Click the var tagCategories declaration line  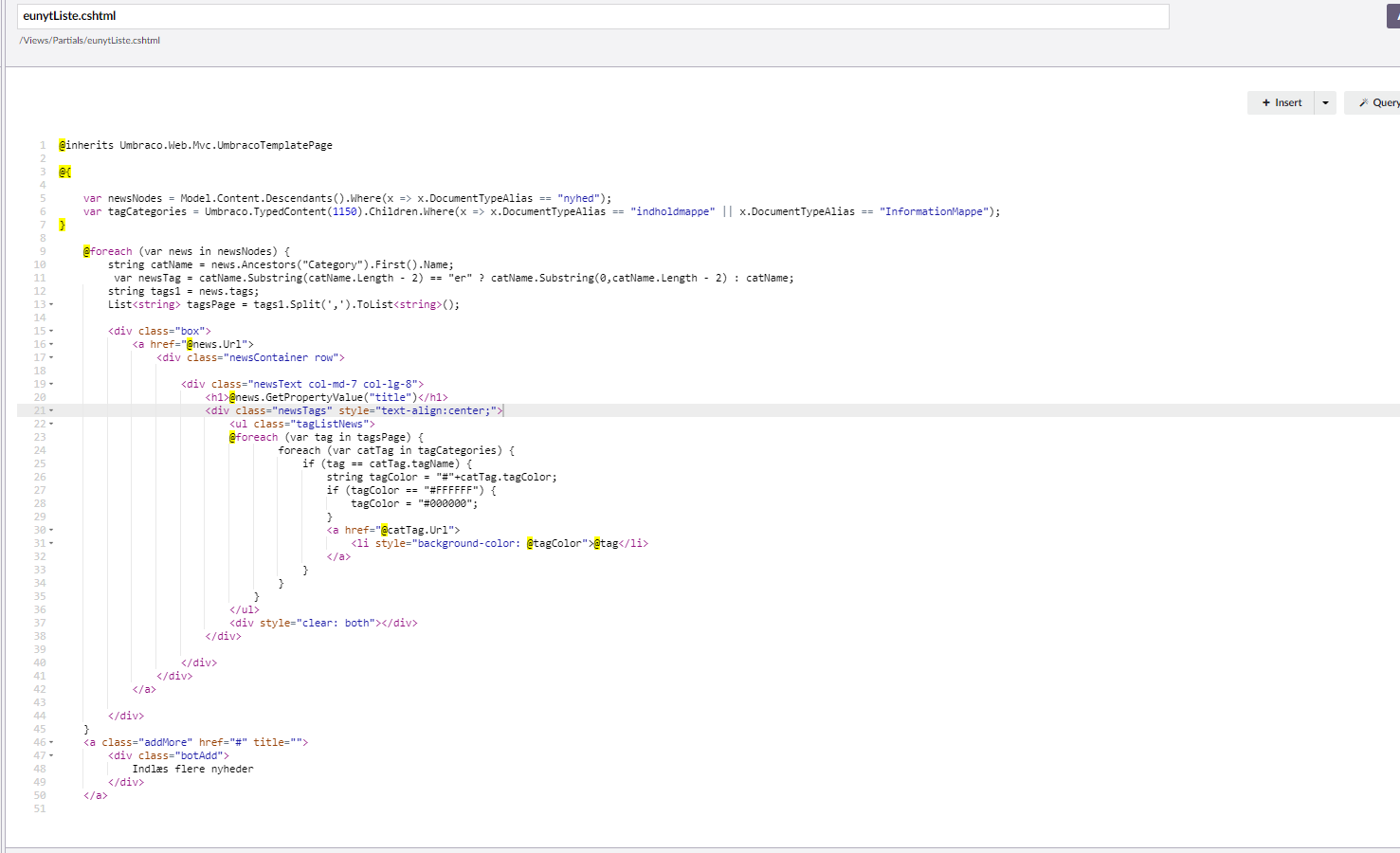pyautogui.click(x=541, y=211)
